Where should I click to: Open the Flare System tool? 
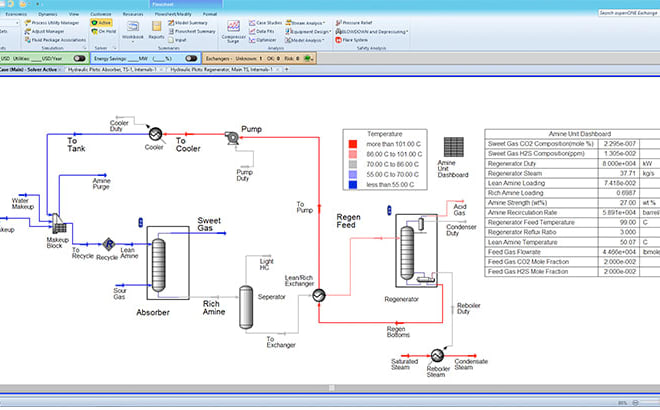coord(351,40)
